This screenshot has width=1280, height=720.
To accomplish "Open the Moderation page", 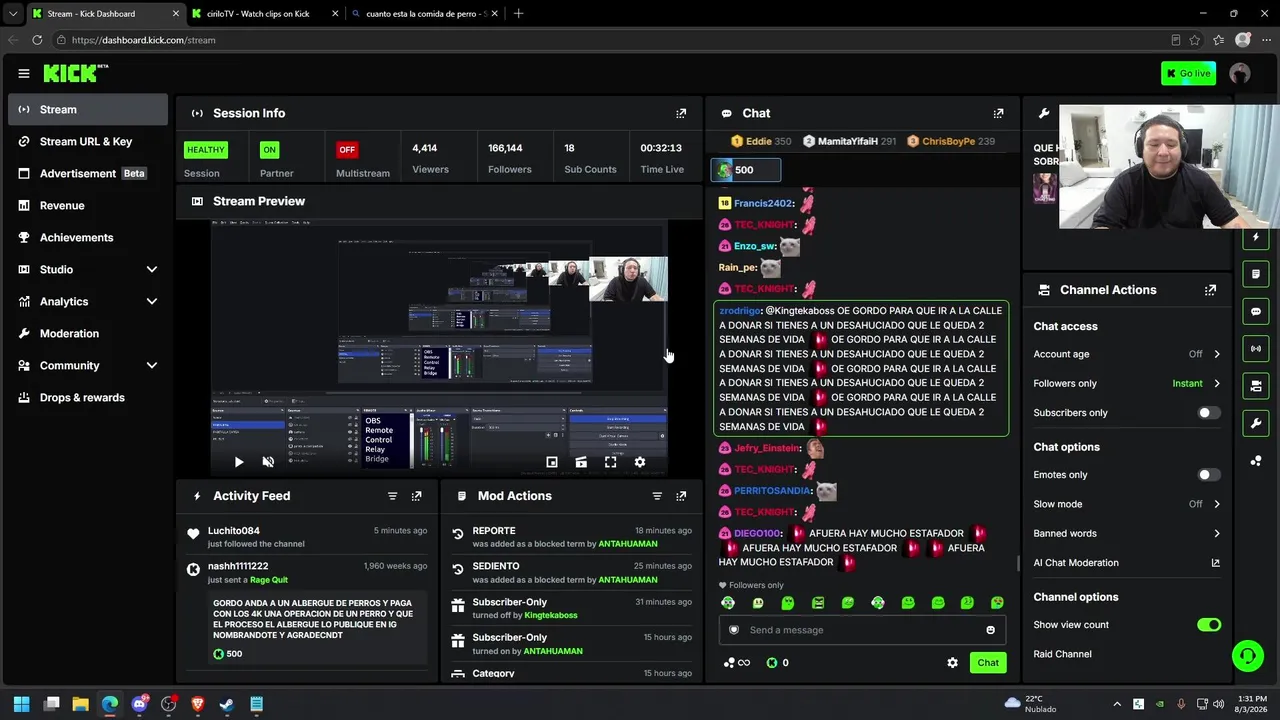I will pos(88,333).
